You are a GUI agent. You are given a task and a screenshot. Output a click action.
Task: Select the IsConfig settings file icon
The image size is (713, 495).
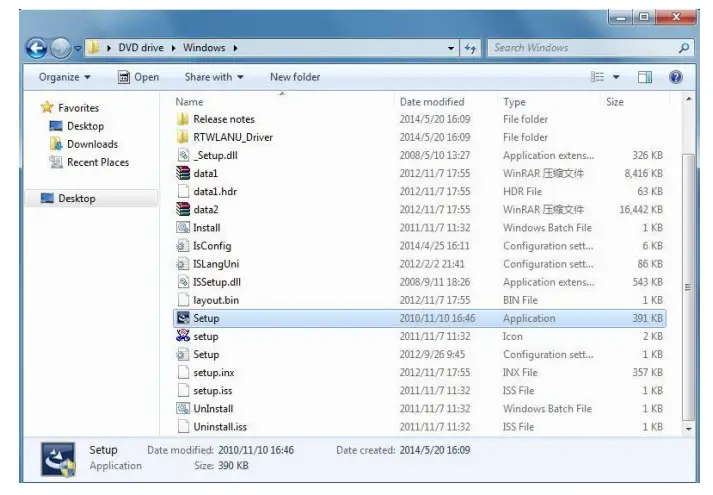[182, 246]
